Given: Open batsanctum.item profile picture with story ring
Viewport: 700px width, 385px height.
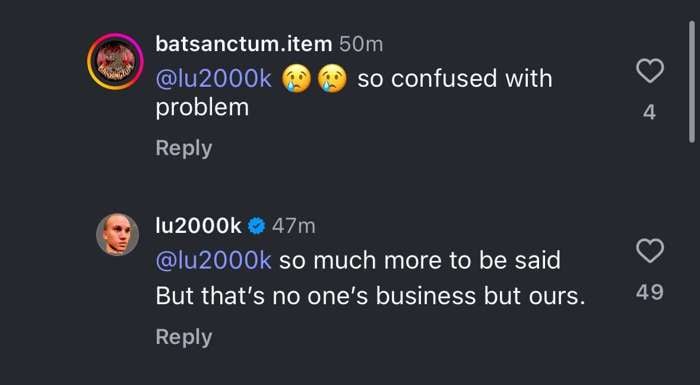Looking at the screenshot, I should [x=115, y=61].
